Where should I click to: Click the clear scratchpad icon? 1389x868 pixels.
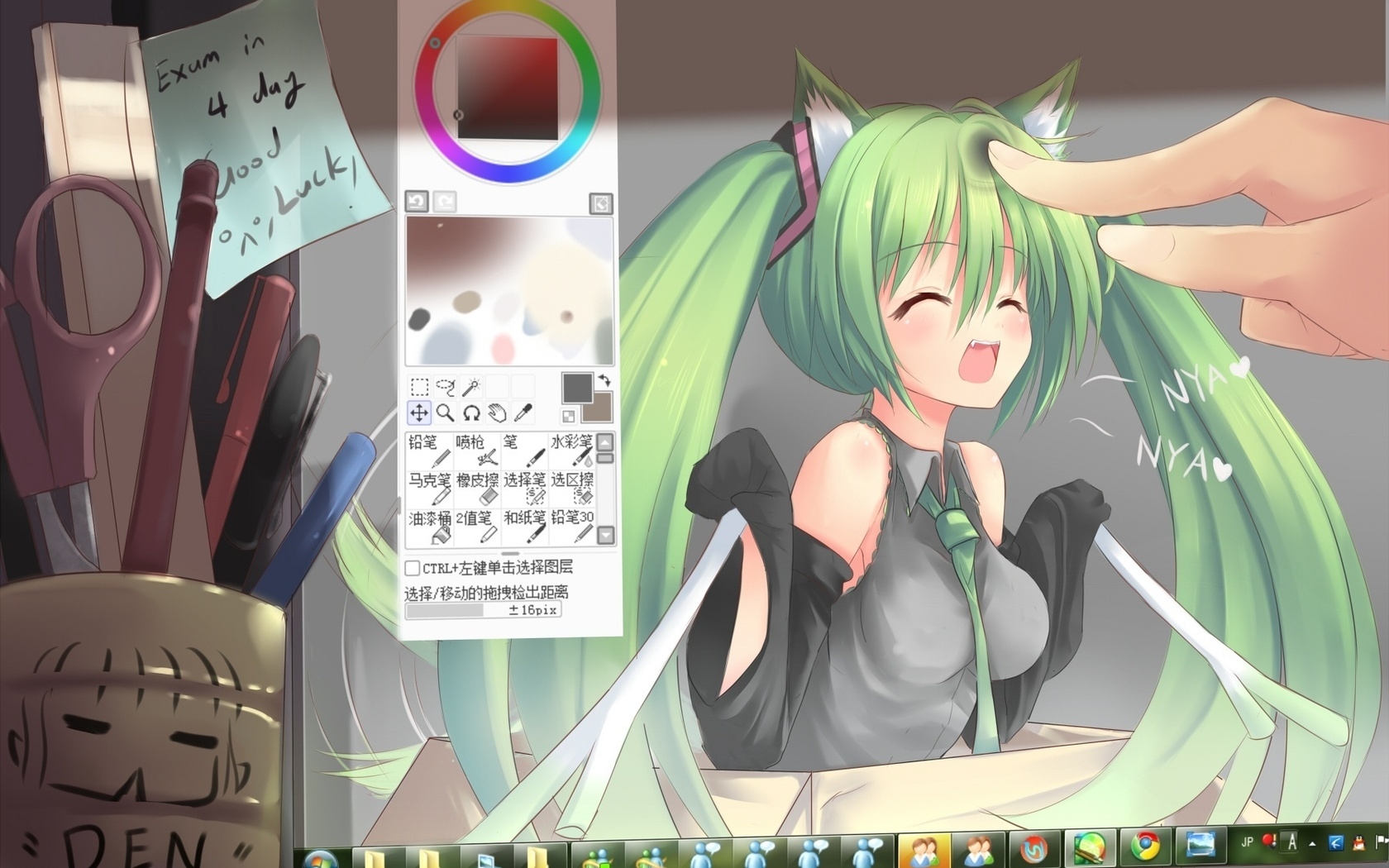[601, 203]
